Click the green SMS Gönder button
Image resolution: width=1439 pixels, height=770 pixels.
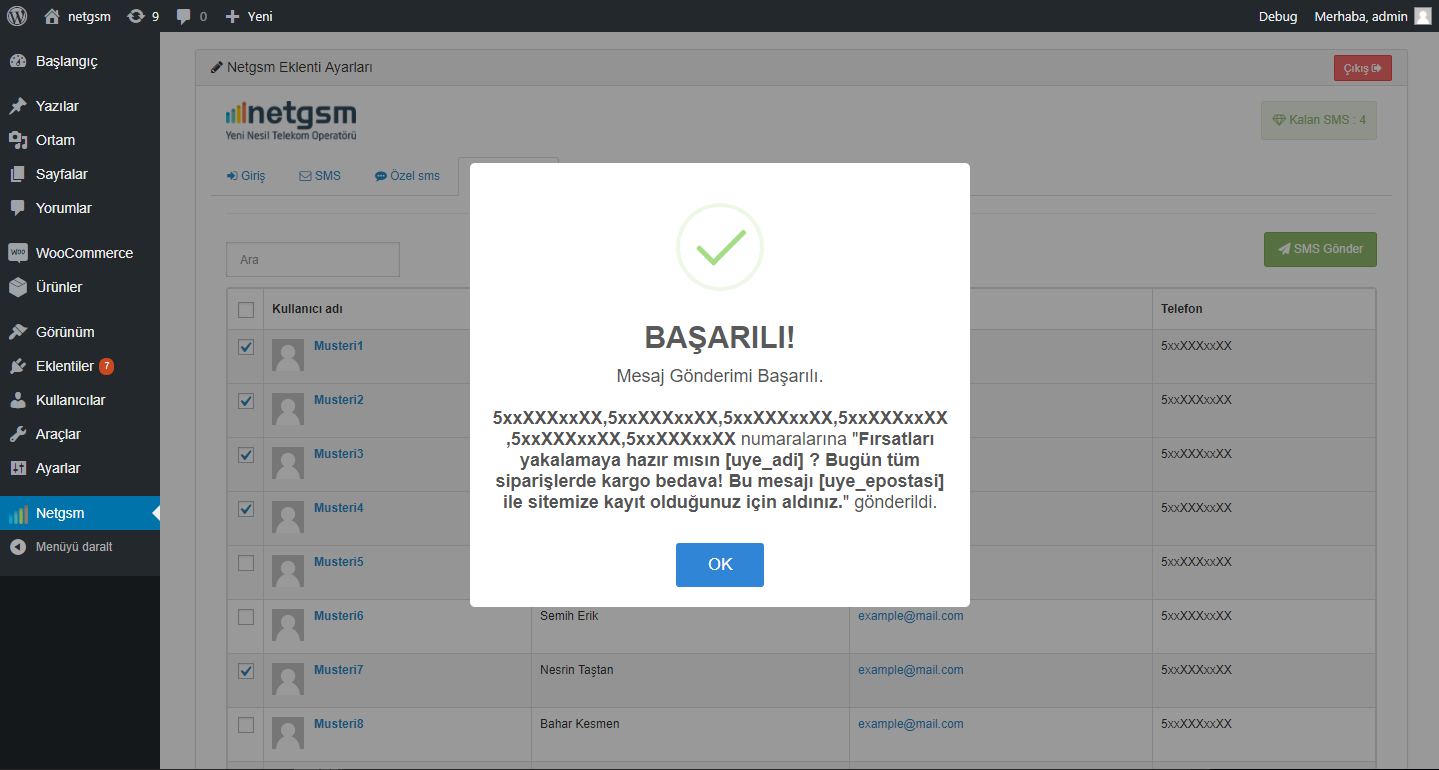click(x=1320, y=249)
